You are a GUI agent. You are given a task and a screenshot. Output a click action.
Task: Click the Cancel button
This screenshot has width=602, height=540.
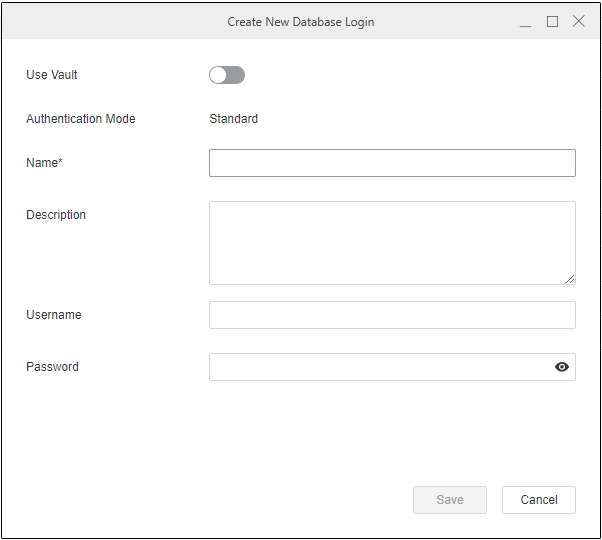[538, 500]
